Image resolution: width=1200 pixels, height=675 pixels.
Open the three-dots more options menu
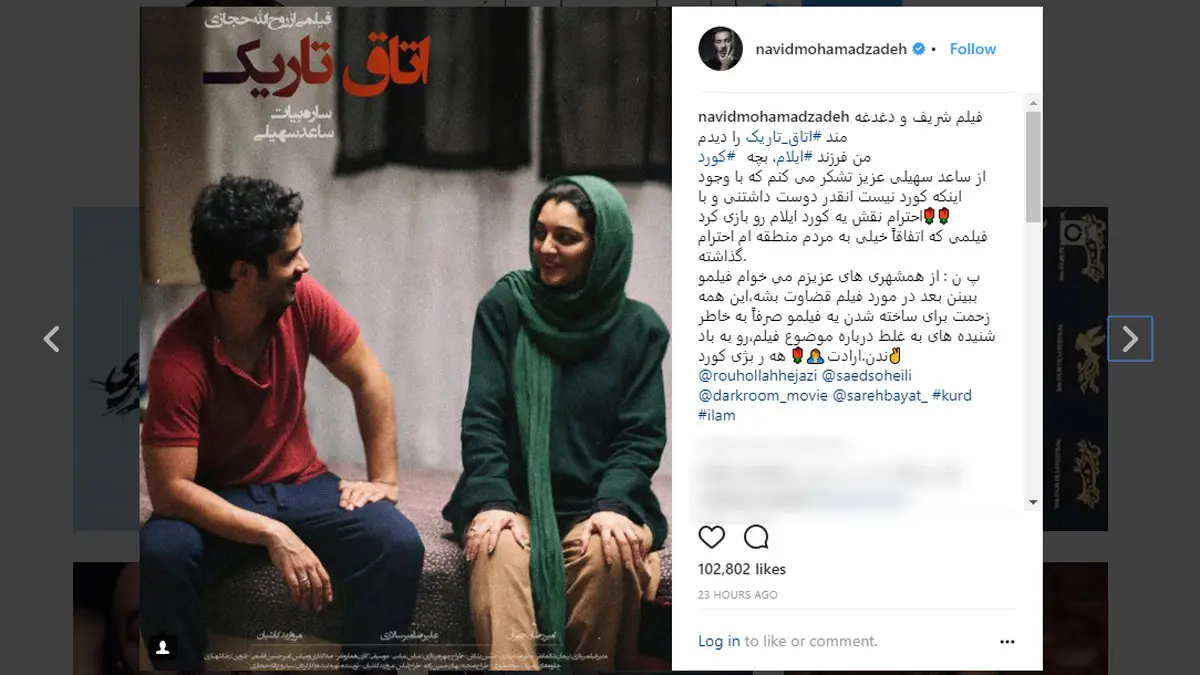[x=1007, y=642]
